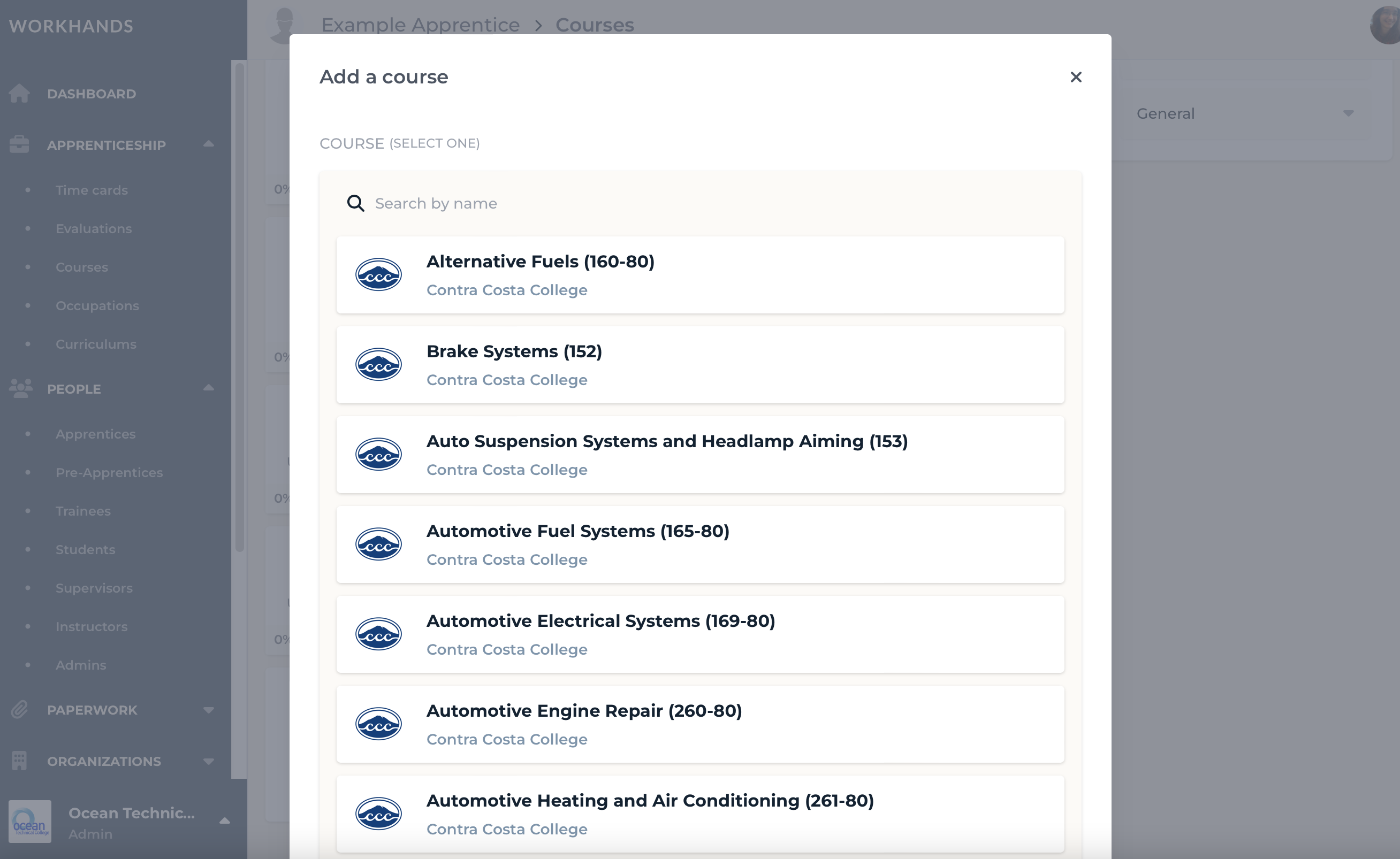This screenshot has width=1400, height=859.
Task: Click the Paperwork paperclip icon
Action: [x=19, y=710]
